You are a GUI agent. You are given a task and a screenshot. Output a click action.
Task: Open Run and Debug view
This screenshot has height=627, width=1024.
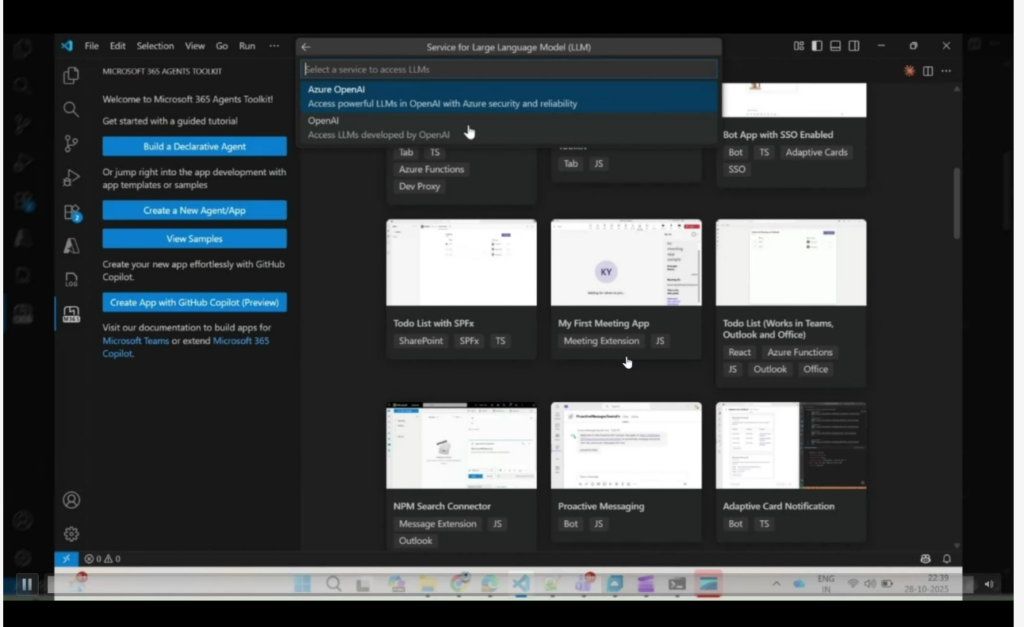(x=71, y=178)
